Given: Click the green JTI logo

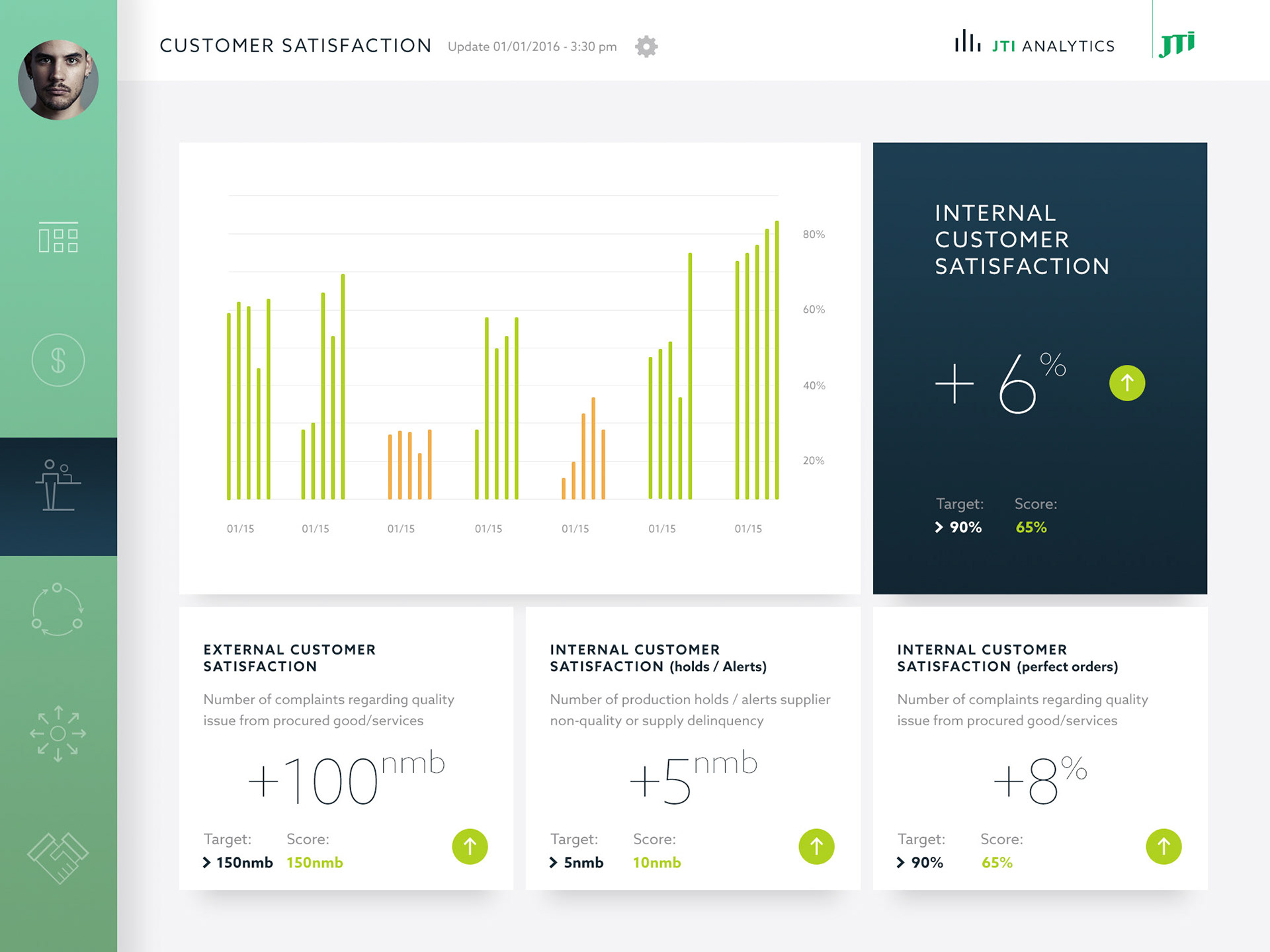Looking at the screenshot, I should (1177, 44).
